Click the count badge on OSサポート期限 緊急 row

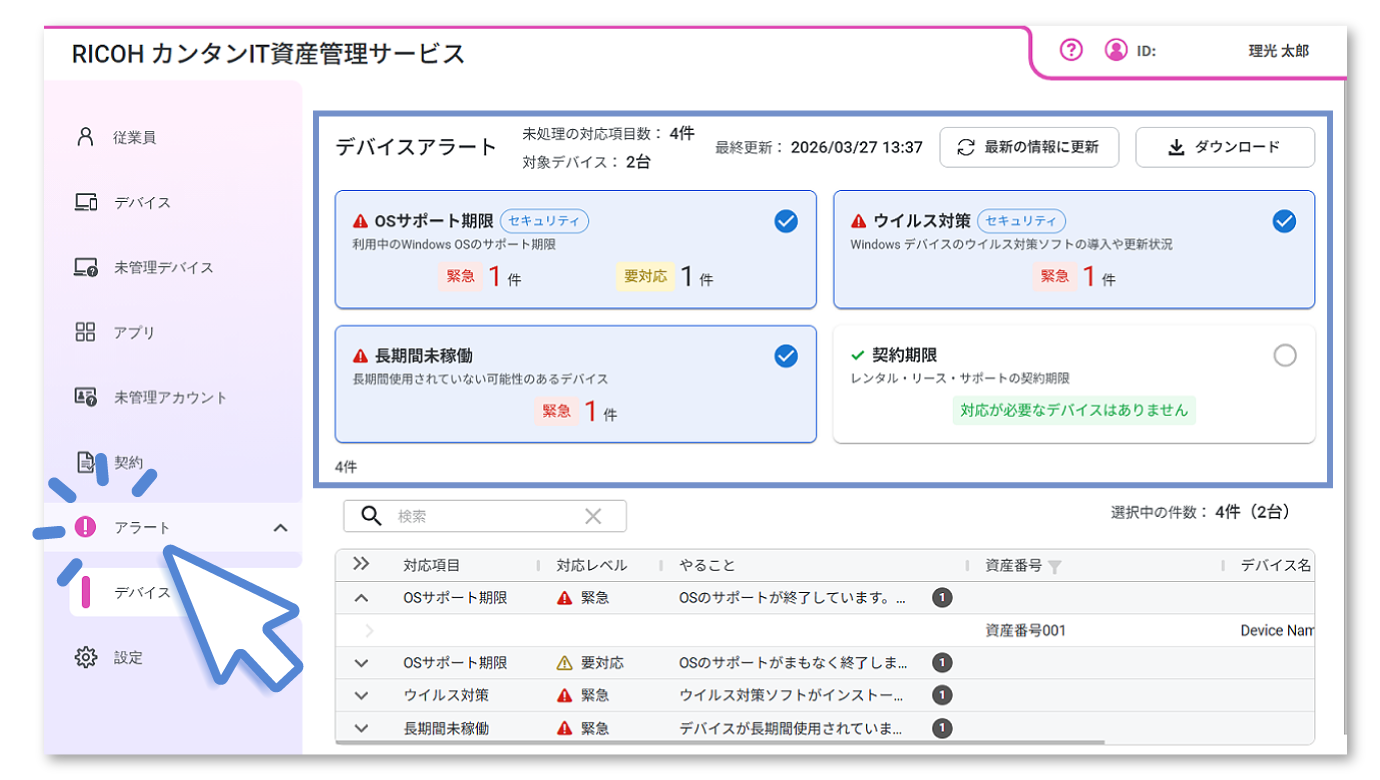tap(942, 598)
